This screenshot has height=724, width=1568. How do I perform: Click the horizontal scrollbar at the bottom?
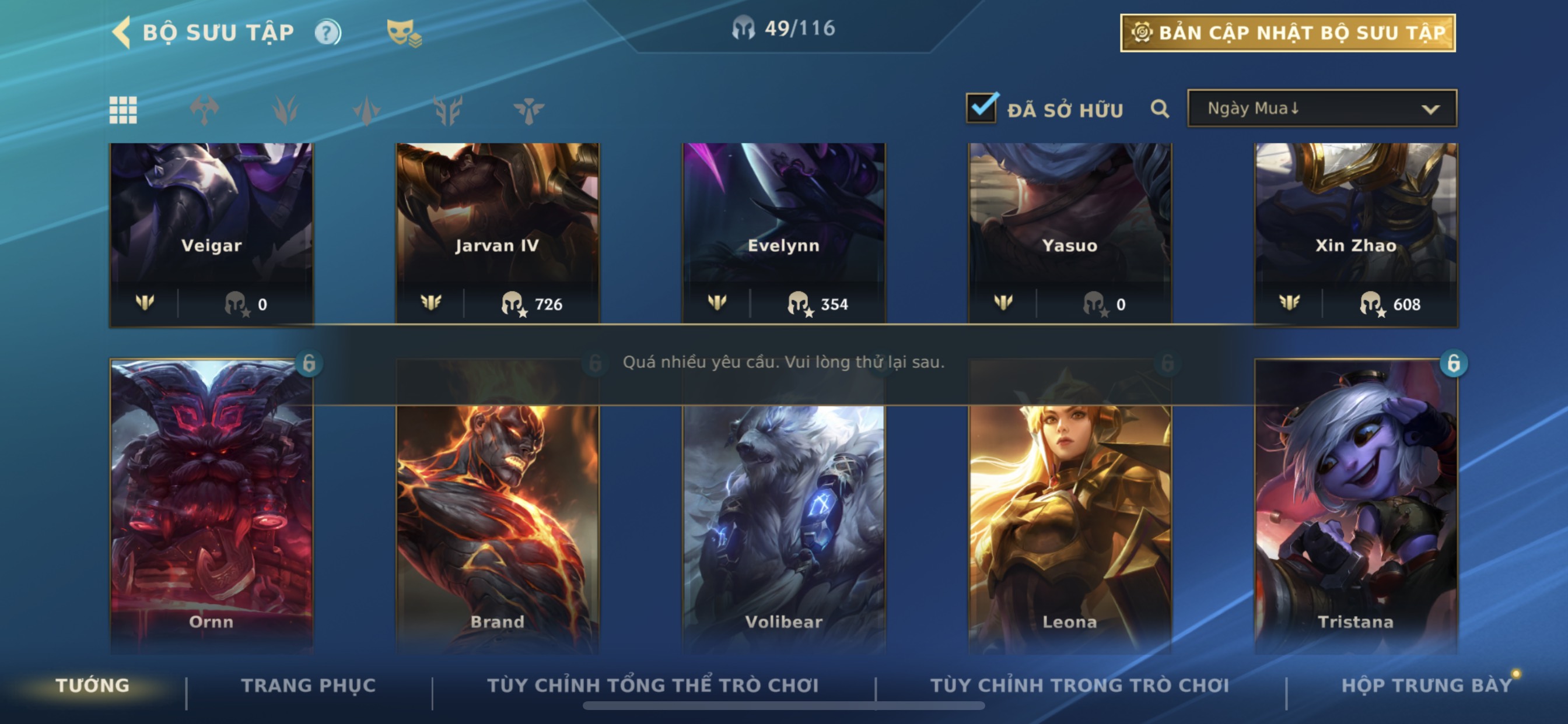coord(783,706)
